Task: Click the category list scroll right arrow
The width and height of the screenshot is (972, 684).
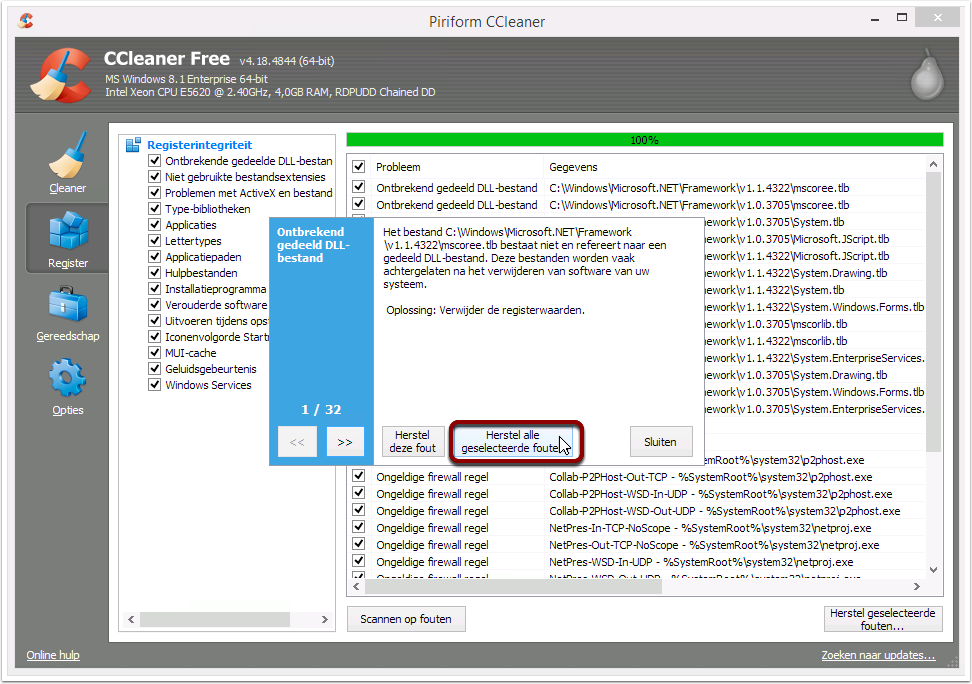Action: [x=324, y=620]
